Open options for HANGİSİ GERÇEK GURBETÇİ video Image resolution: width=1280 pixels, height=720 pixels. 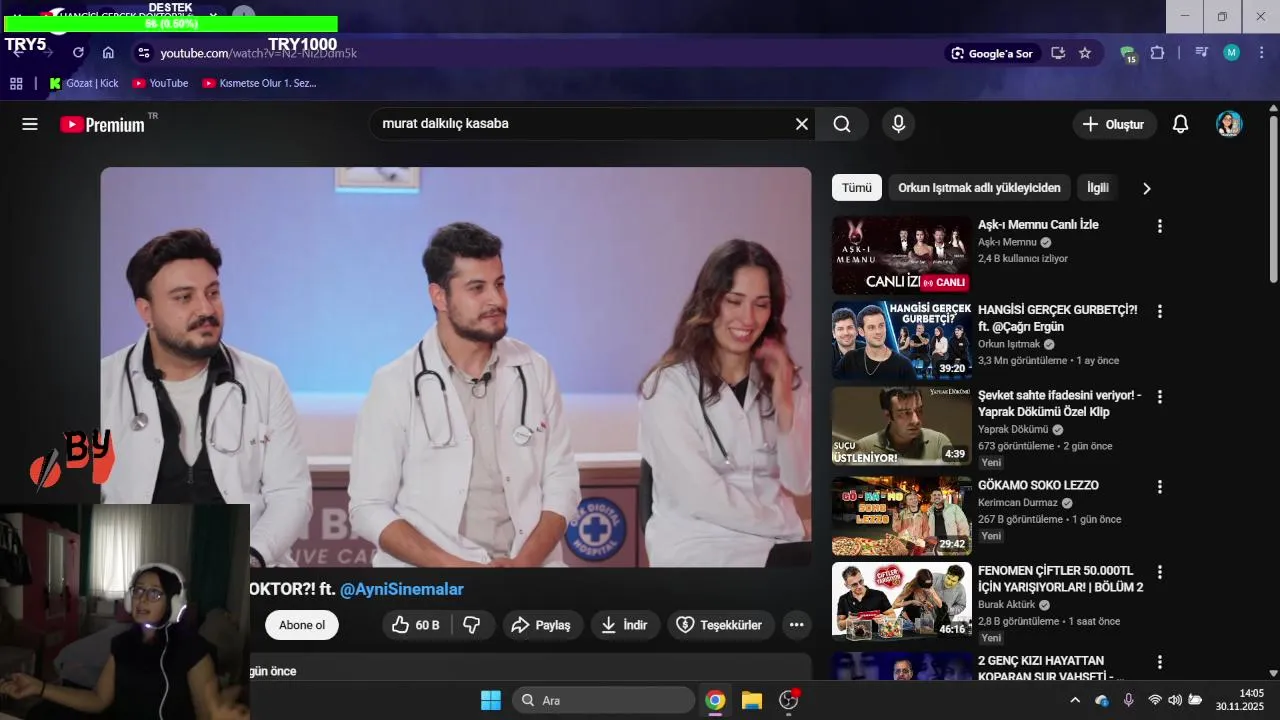point(1160,312)
